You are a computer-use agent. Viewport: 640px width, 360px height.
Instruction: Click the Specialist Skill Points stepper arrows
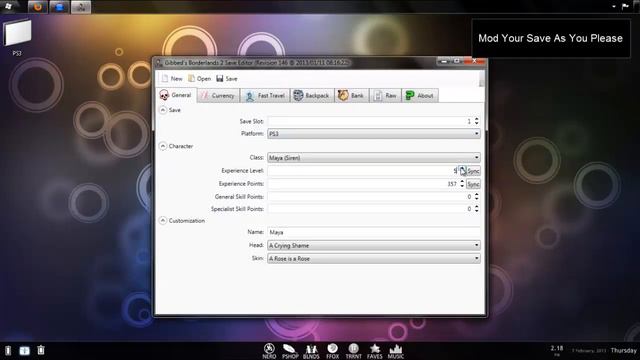point(476,209)
